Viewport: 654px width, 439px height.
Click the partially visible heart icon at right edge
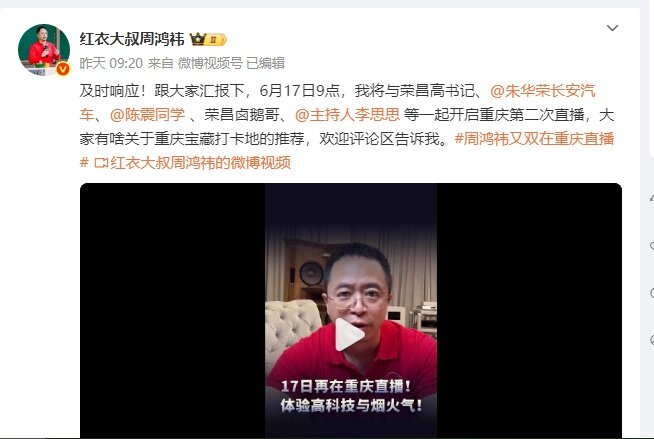pyautogui.click(x=651, y=246)
